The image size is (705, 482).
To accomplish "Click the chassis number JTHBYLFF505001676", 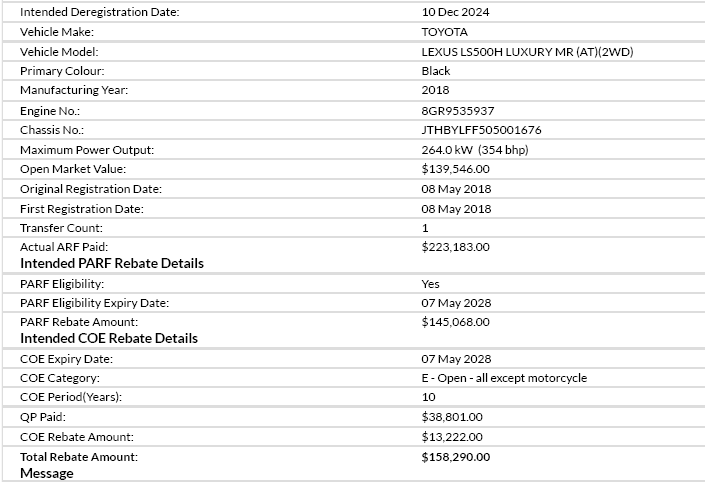I will click(x=482, y=130).
